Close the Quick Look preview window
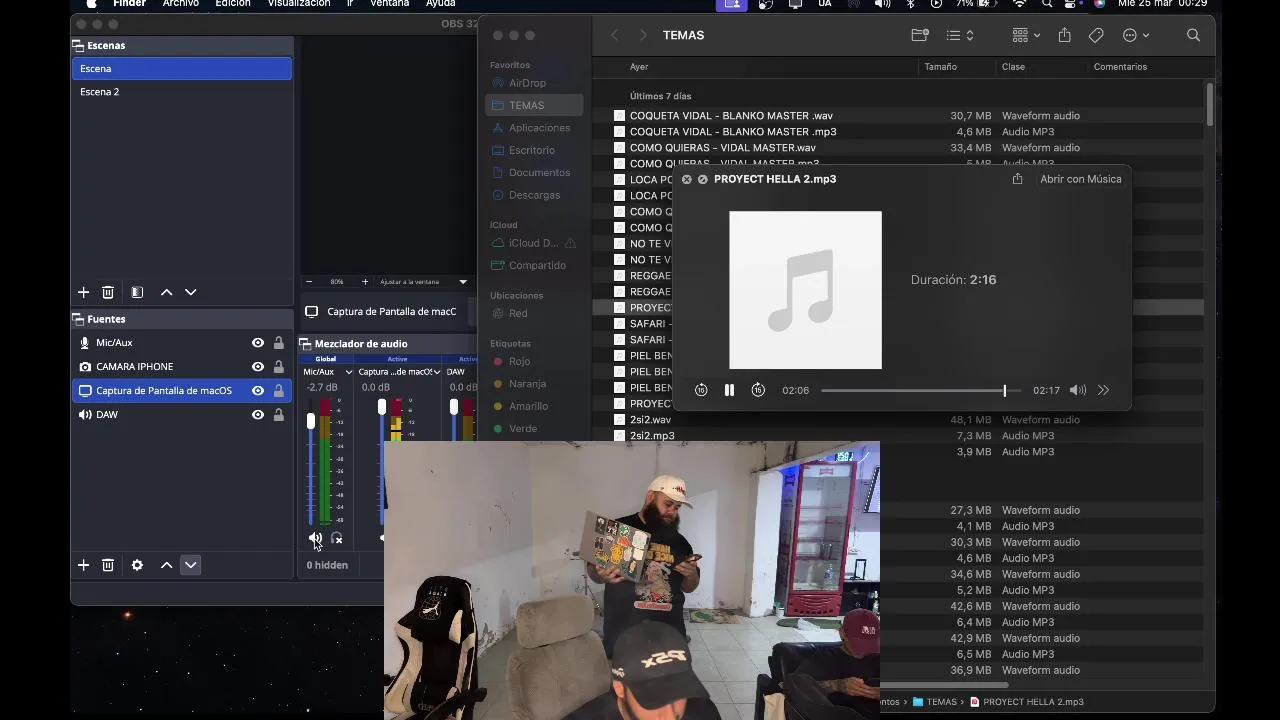 click(686, 179)
